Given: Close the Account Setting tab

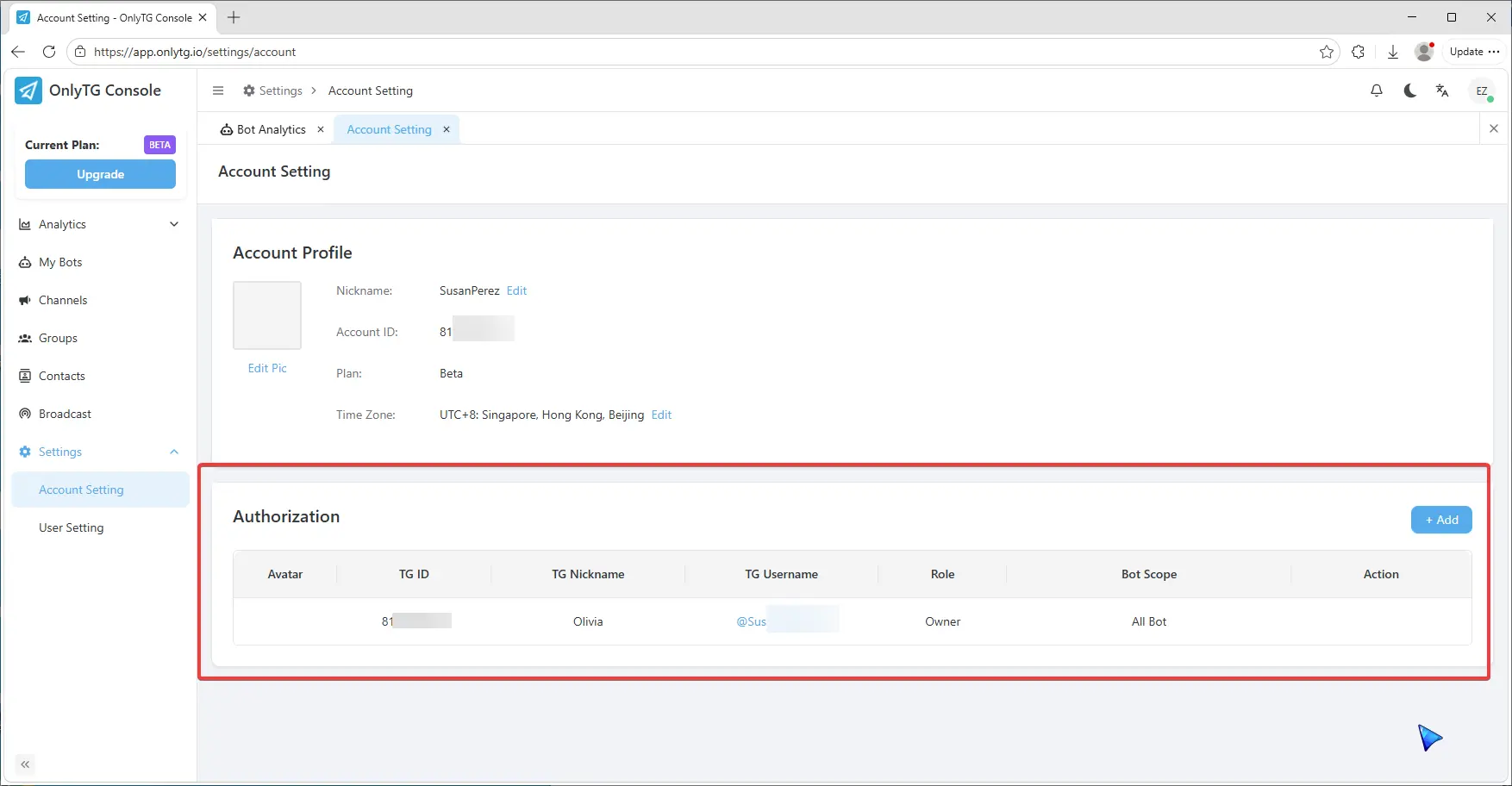Looking at the screenshot, I should tap(447, 129).
